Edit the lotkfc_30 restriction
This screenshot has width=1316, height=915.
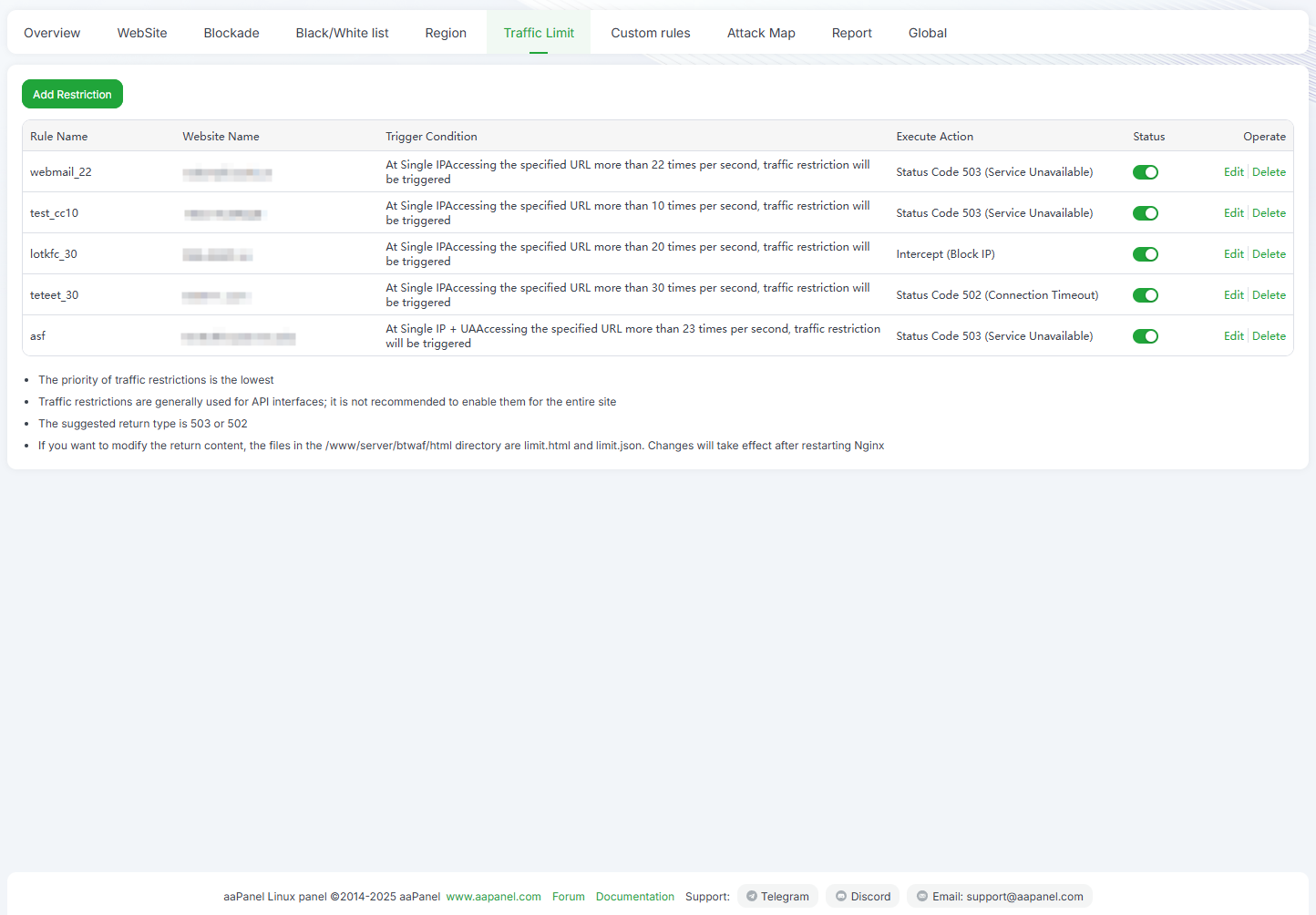[x=1233, y=254]
